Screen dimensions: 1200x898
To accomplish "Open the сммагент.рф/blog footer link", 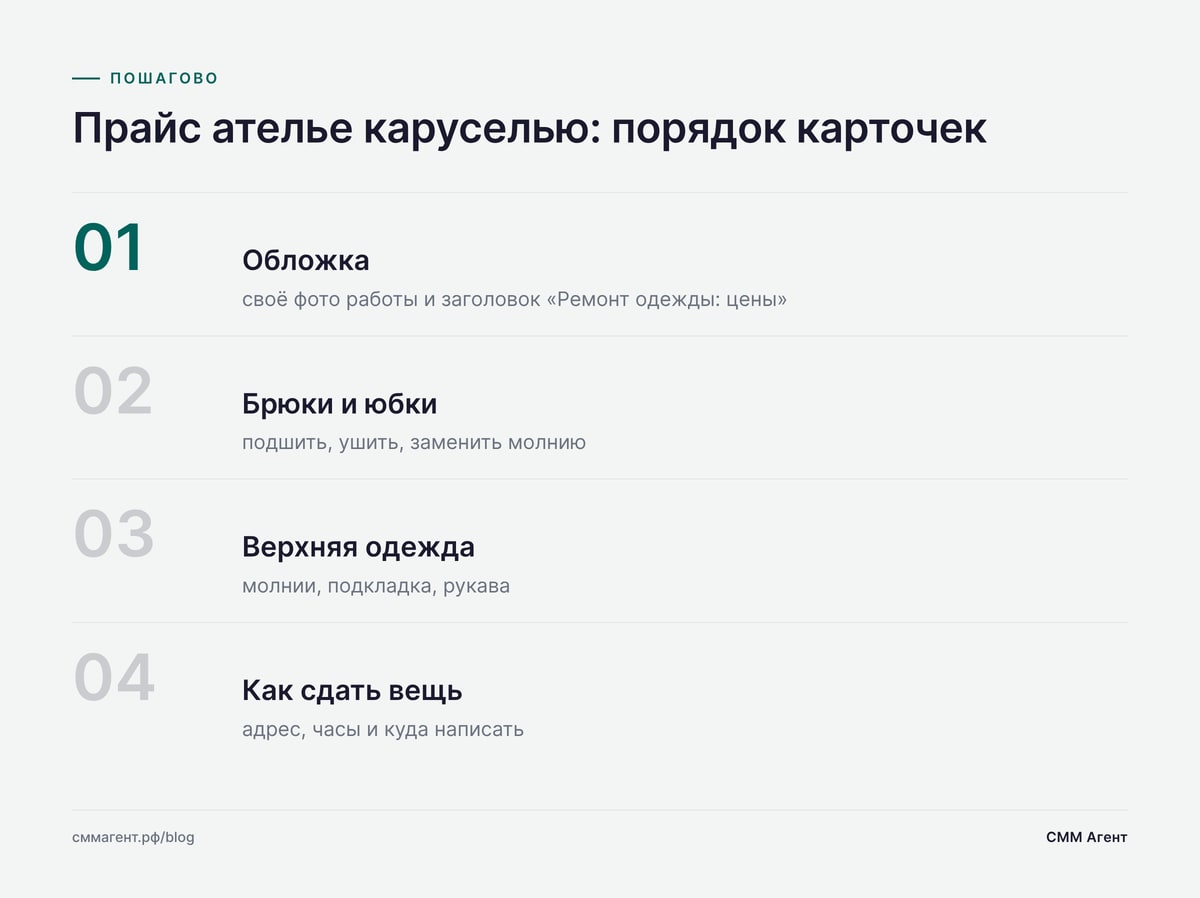I will 133,837.
